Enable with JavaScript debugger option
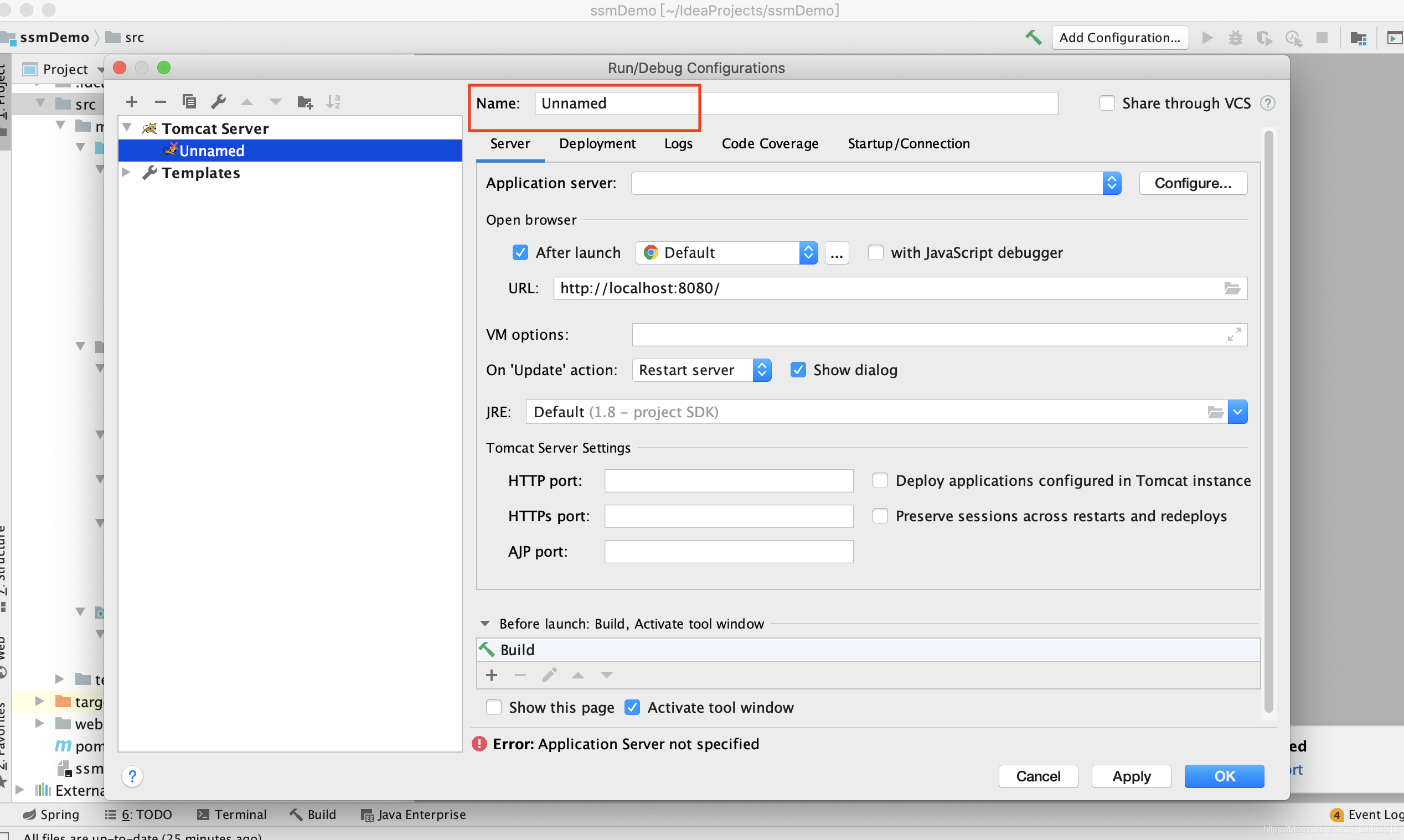Image resolution: width=1404 pixels, height=840 pixels. [875, 252]
